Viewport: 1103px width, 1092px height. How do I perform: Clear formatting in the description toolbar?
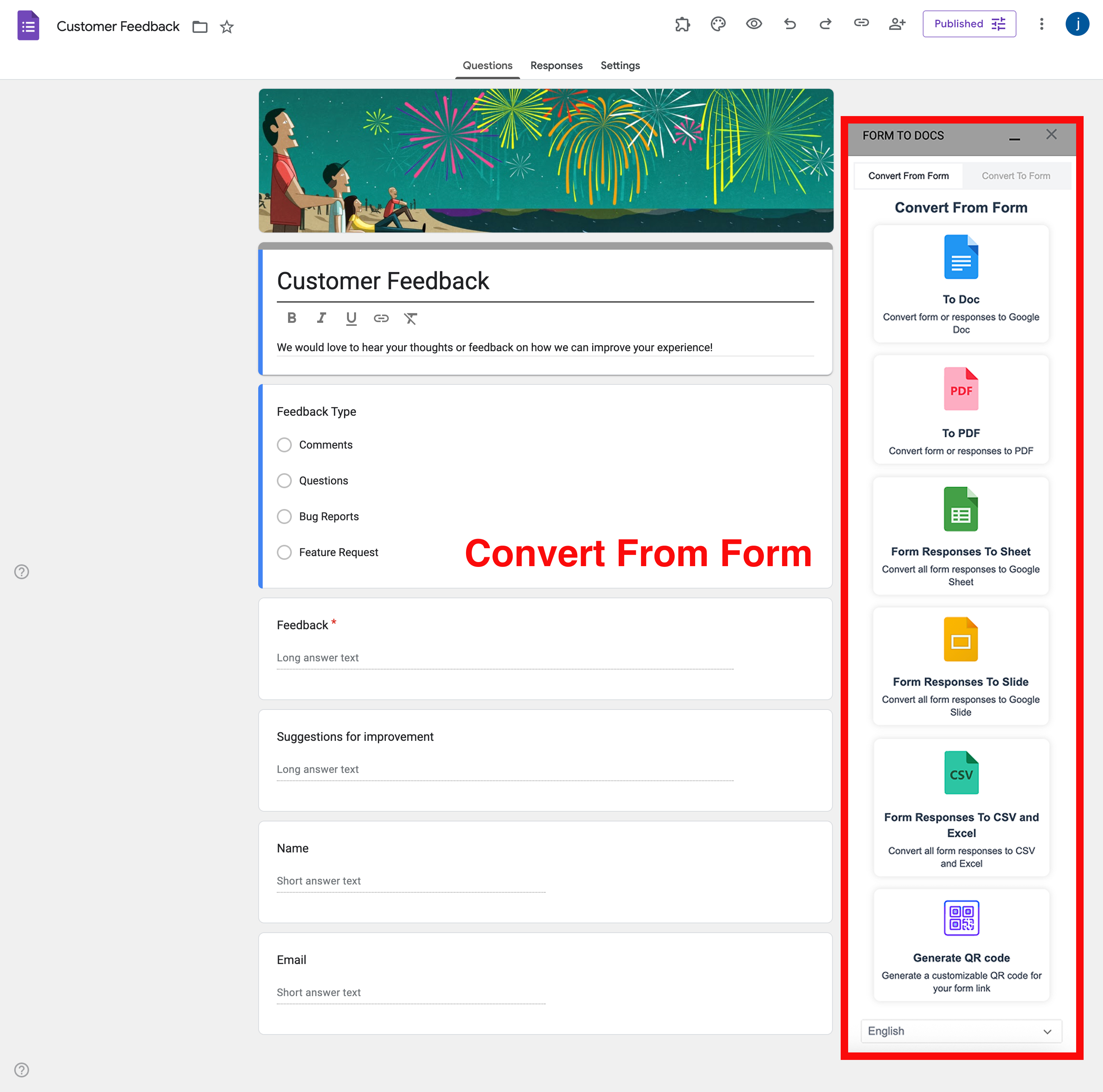(410, 318)
